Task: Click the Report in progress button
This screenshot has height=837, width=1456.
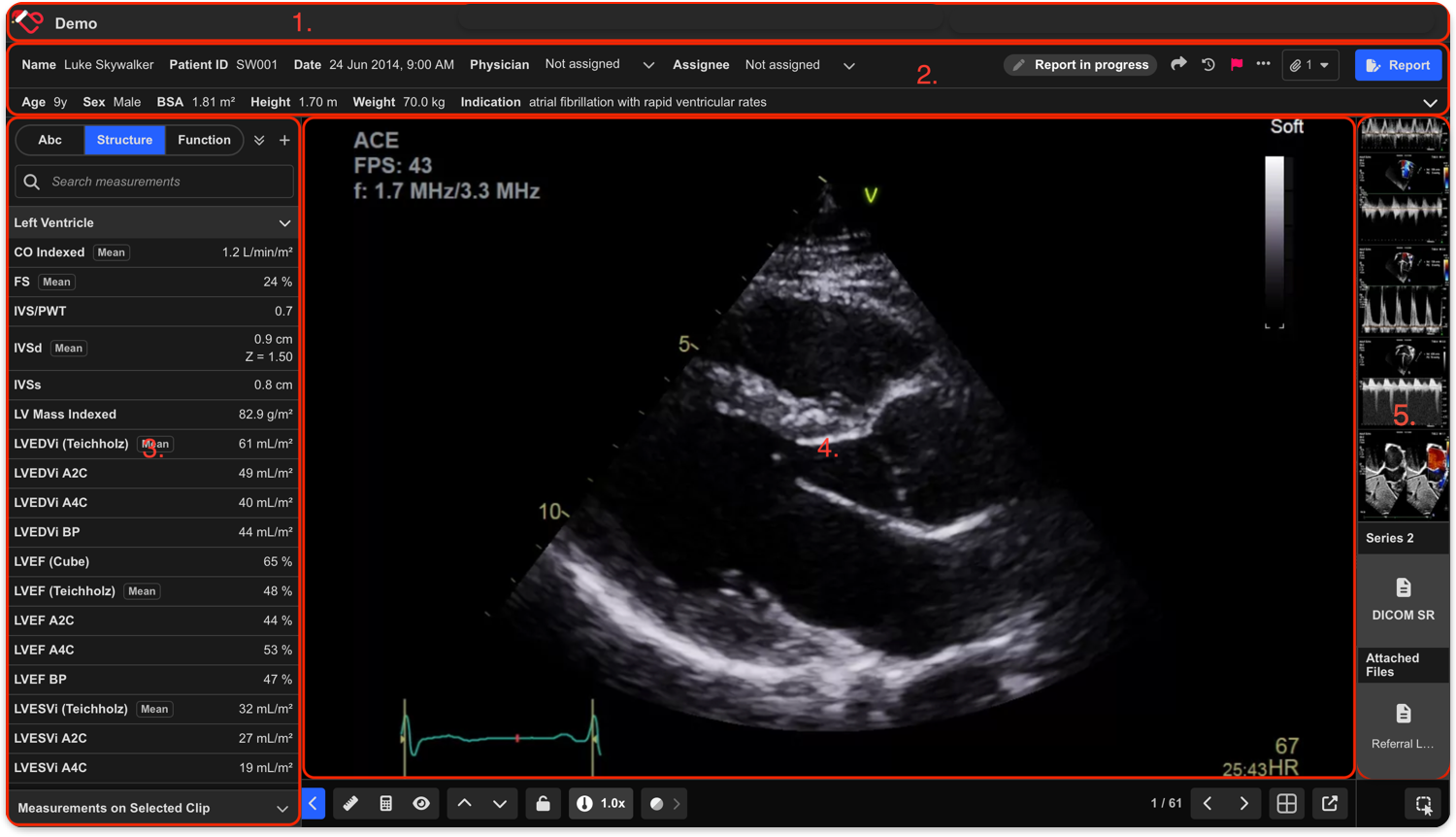Action: click(x=1080, y=65)
